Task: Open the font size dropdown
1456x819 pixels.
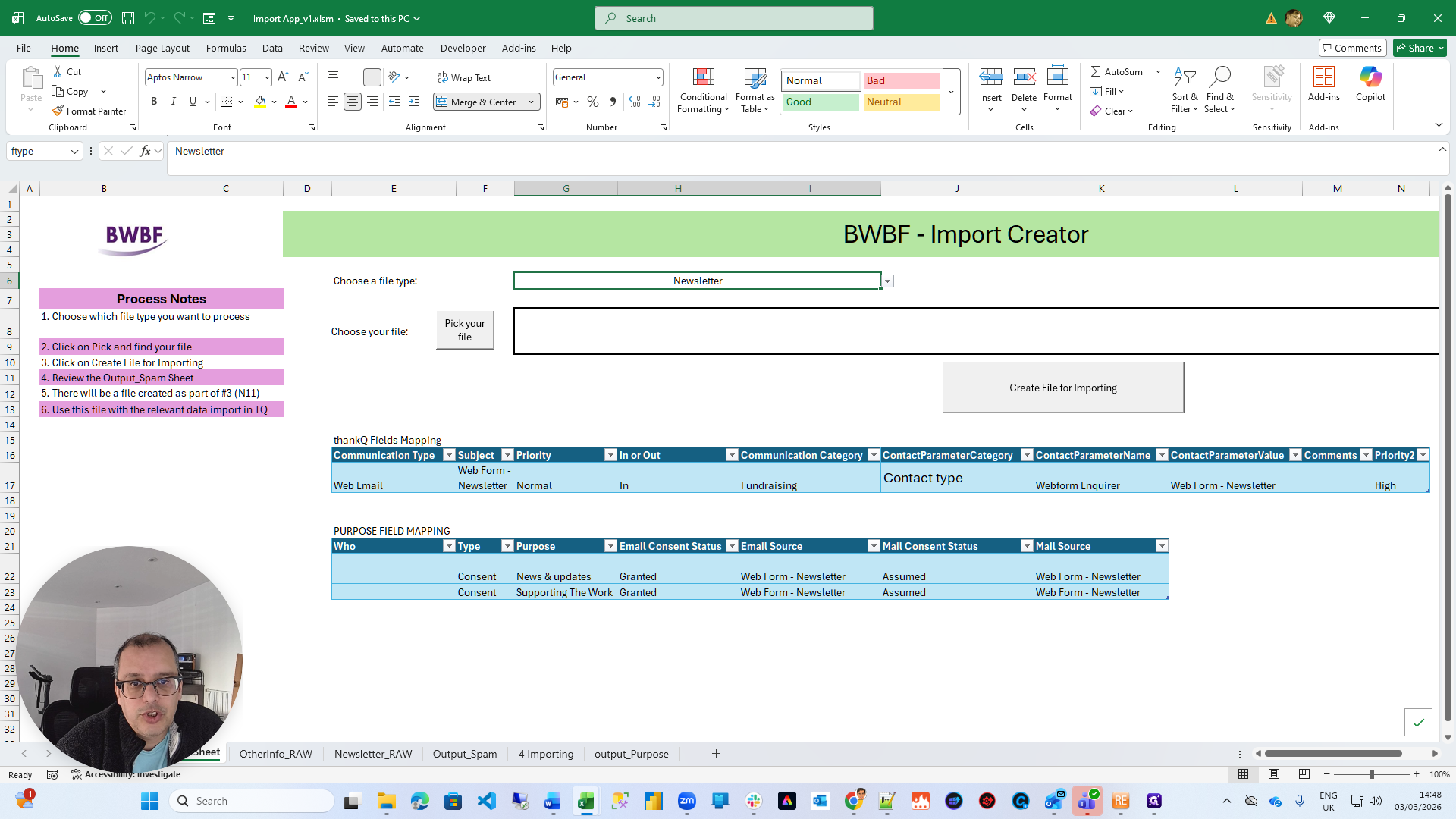Action: [267, 77]
